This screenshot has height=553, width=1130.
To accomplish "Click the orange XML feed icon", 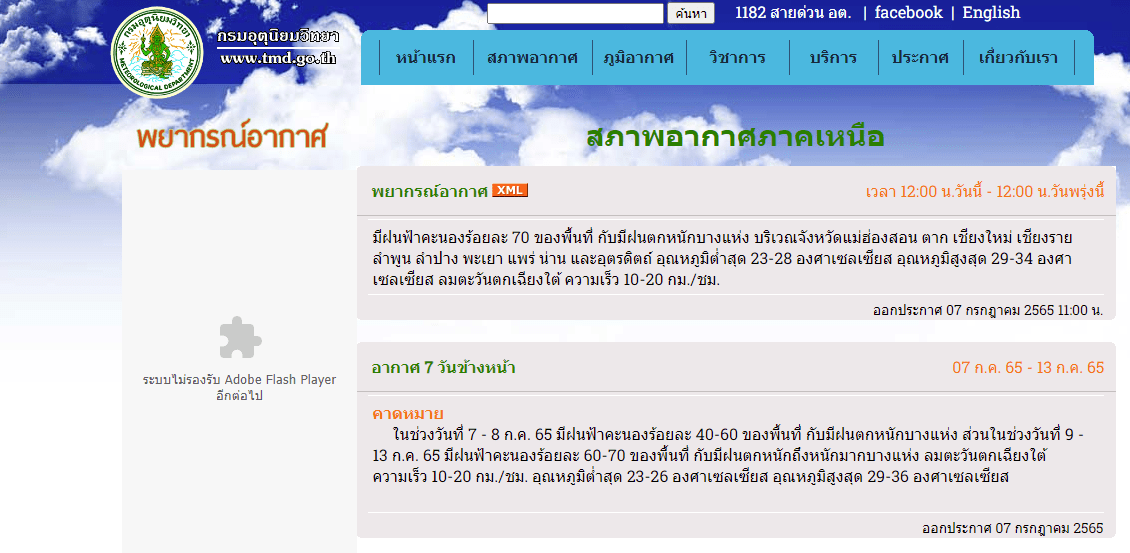I will click(x=509, y=190).
